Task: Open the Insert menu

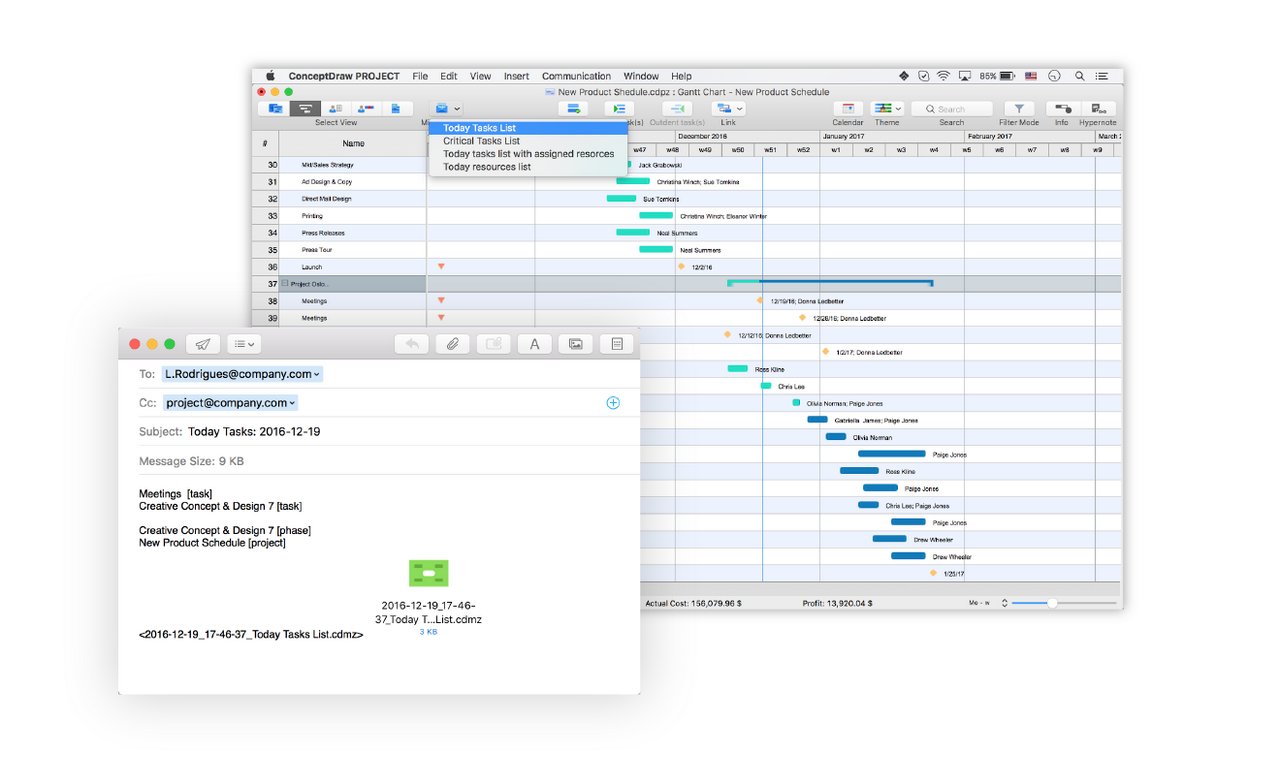Action: click(516, 76)
